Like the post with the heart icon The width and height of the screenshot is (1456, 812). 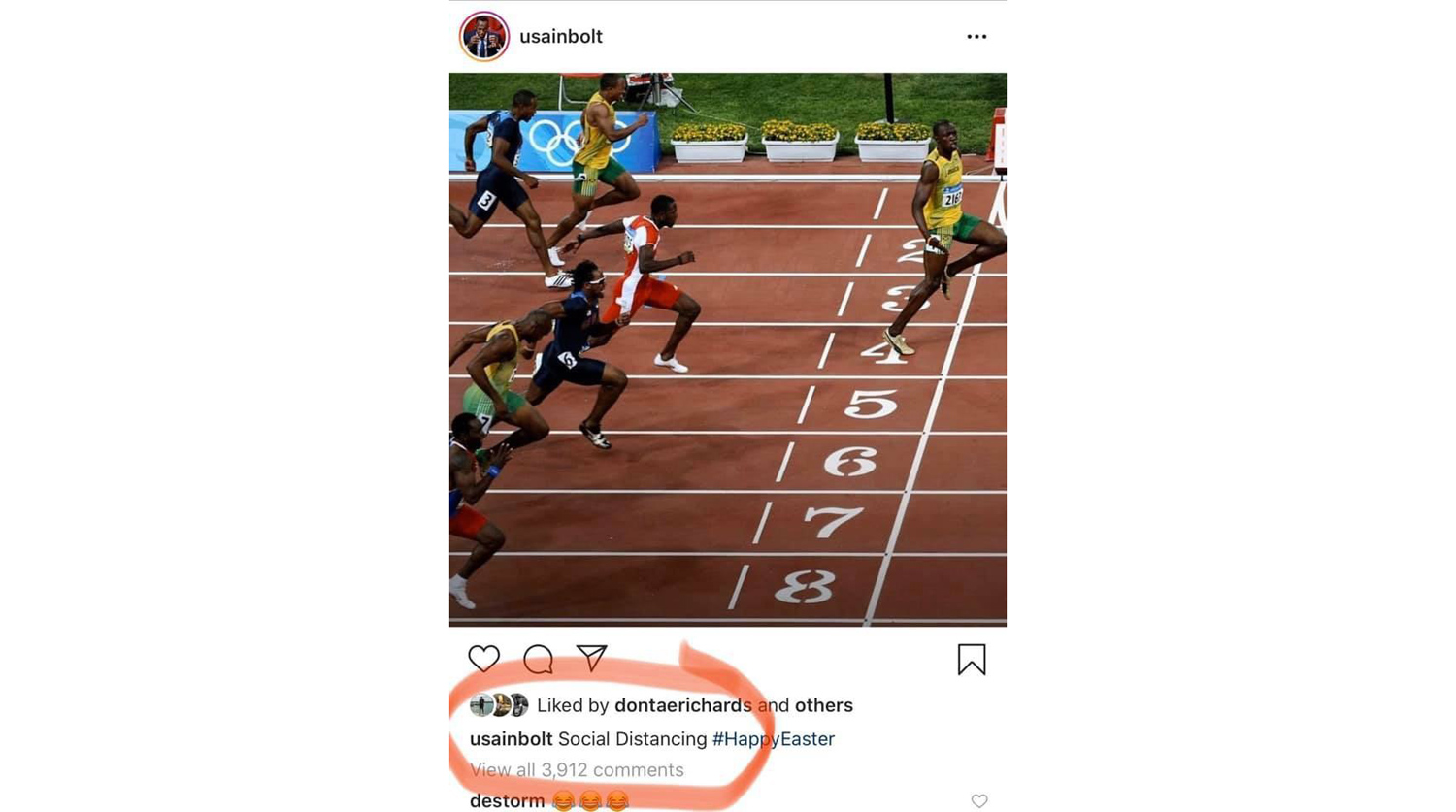tap(483, 659)
